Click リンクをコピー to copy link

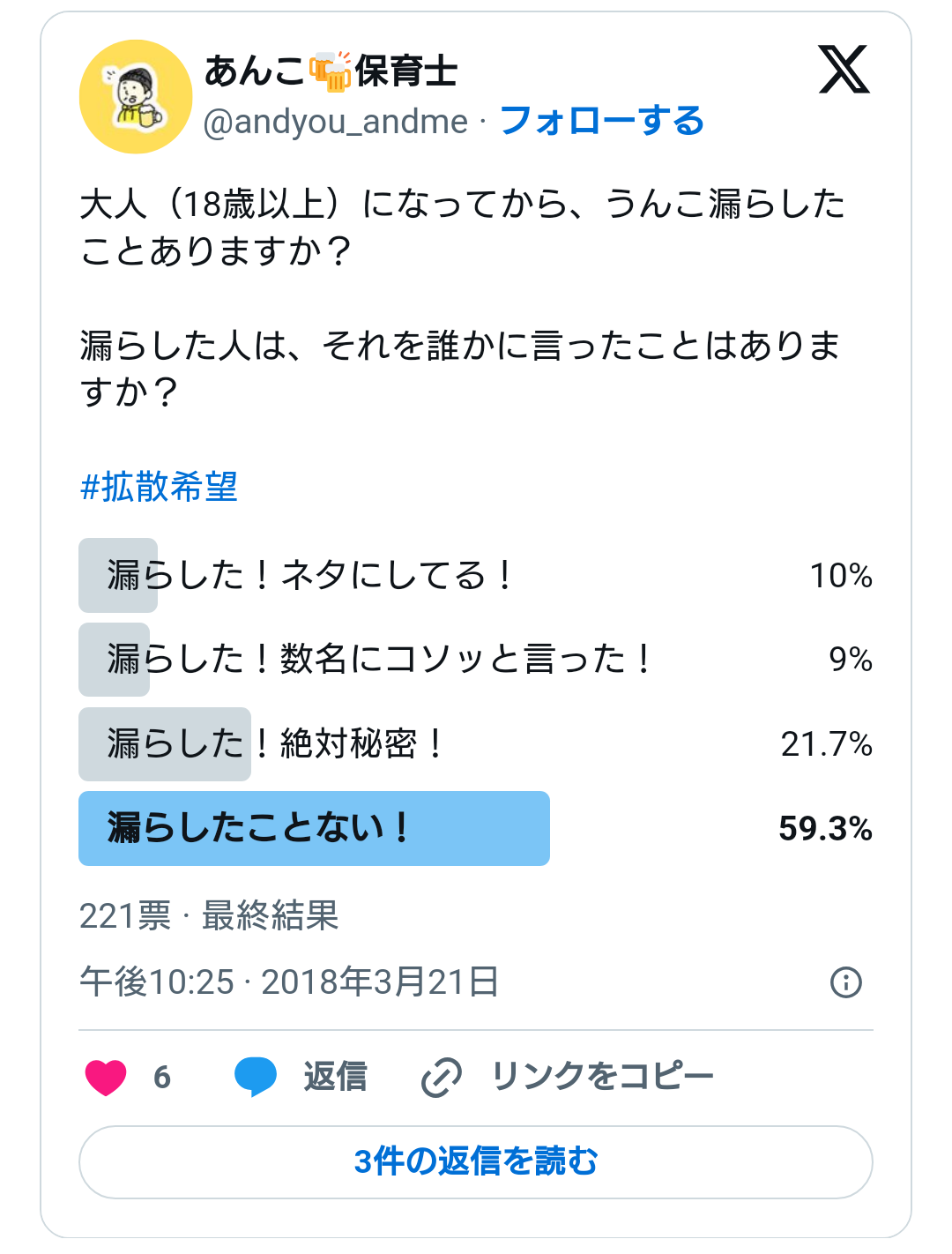click(x=602, y=1077)
